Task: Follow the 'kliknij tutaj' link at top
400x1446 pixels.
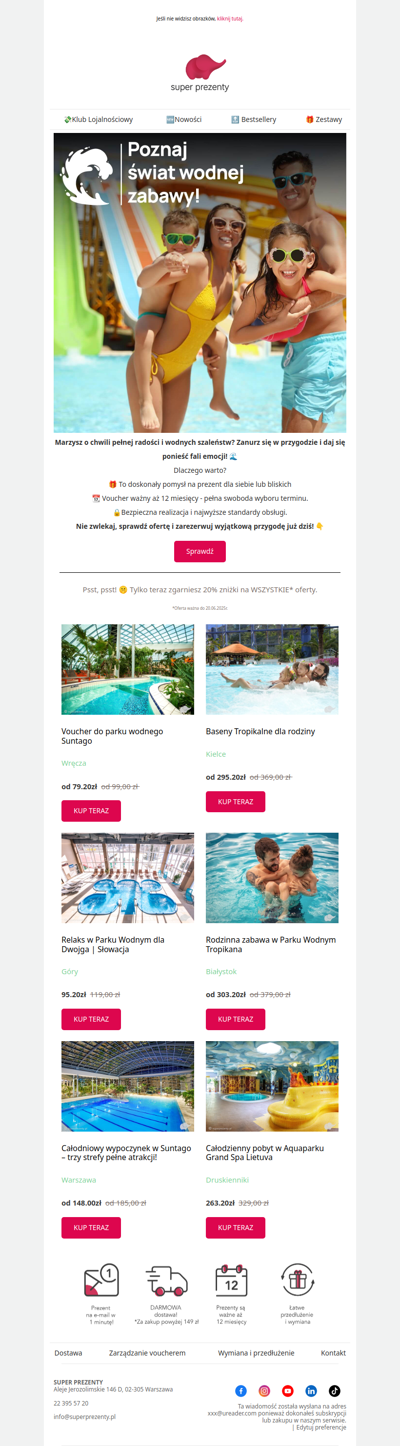Action: (x=230, y=18)
